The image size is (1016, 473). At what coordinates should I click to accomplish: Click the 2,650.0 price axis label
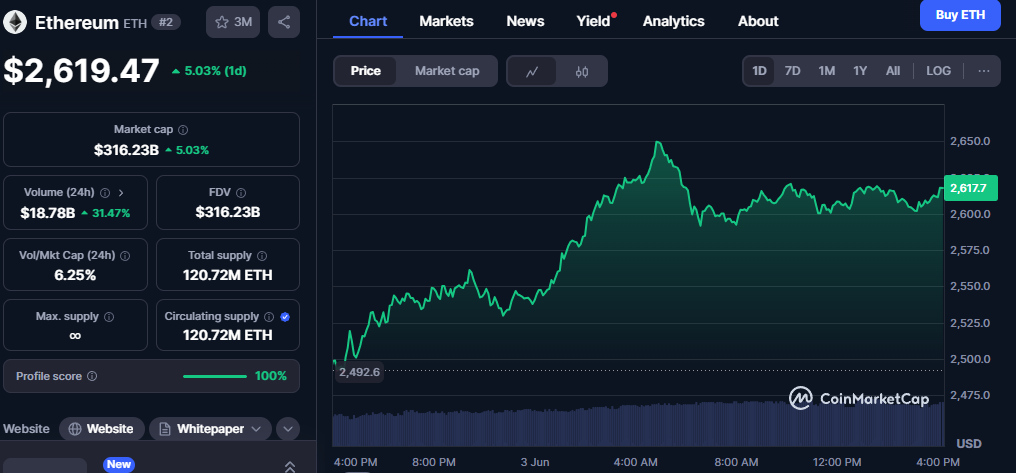tap(969, 141)
